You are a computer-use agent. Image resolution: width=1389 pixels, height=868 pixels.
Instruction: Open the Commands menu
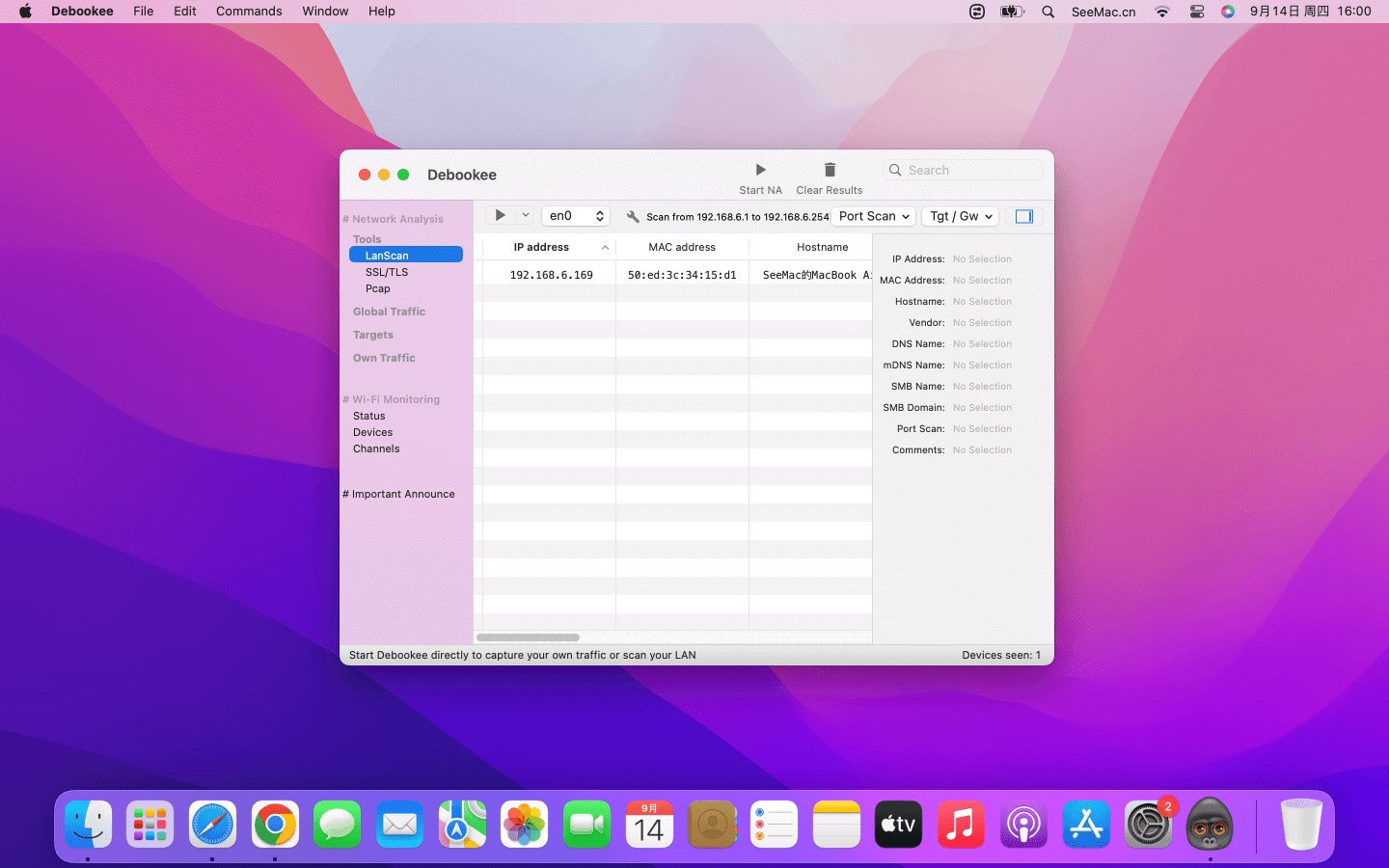point(249,12)
